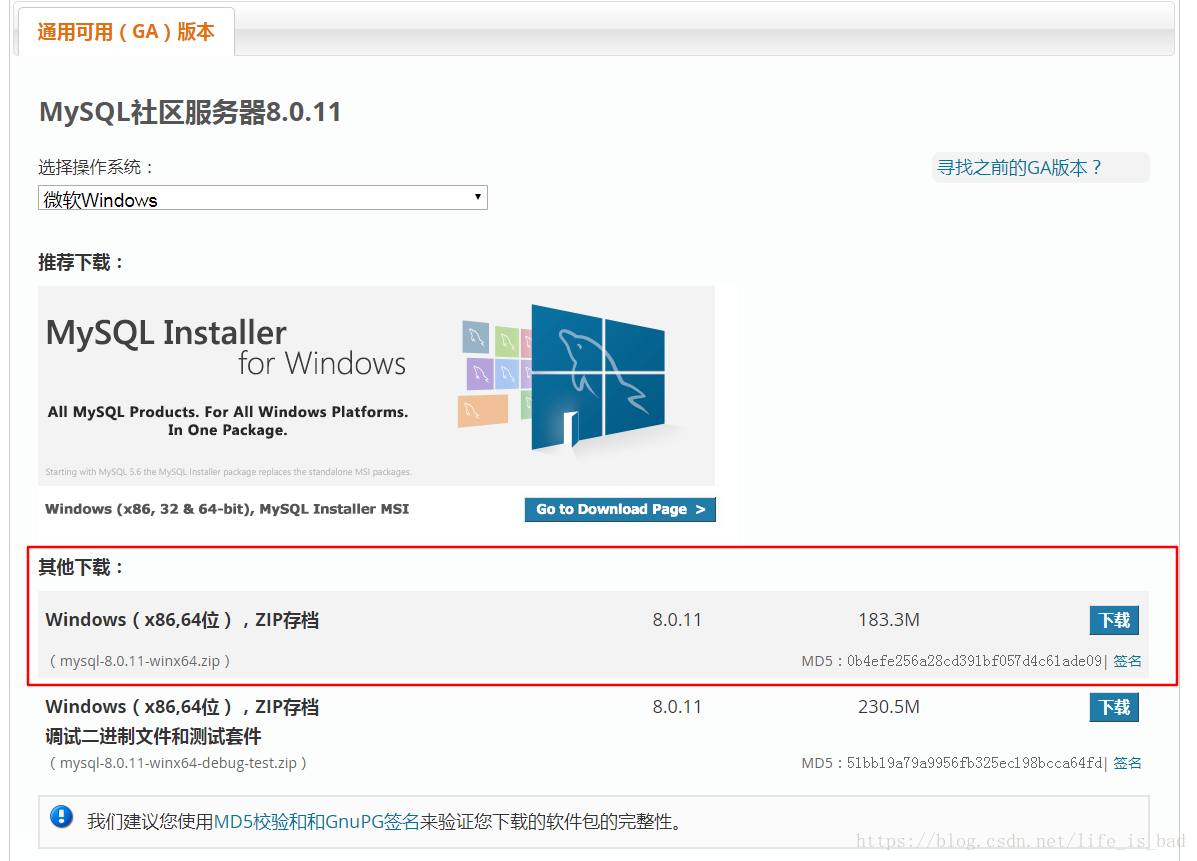Viewport: 1197px width, 861px height.
Task: Click the MySQL社区服务器8.0.11 heading
Action: coord(190,112)
